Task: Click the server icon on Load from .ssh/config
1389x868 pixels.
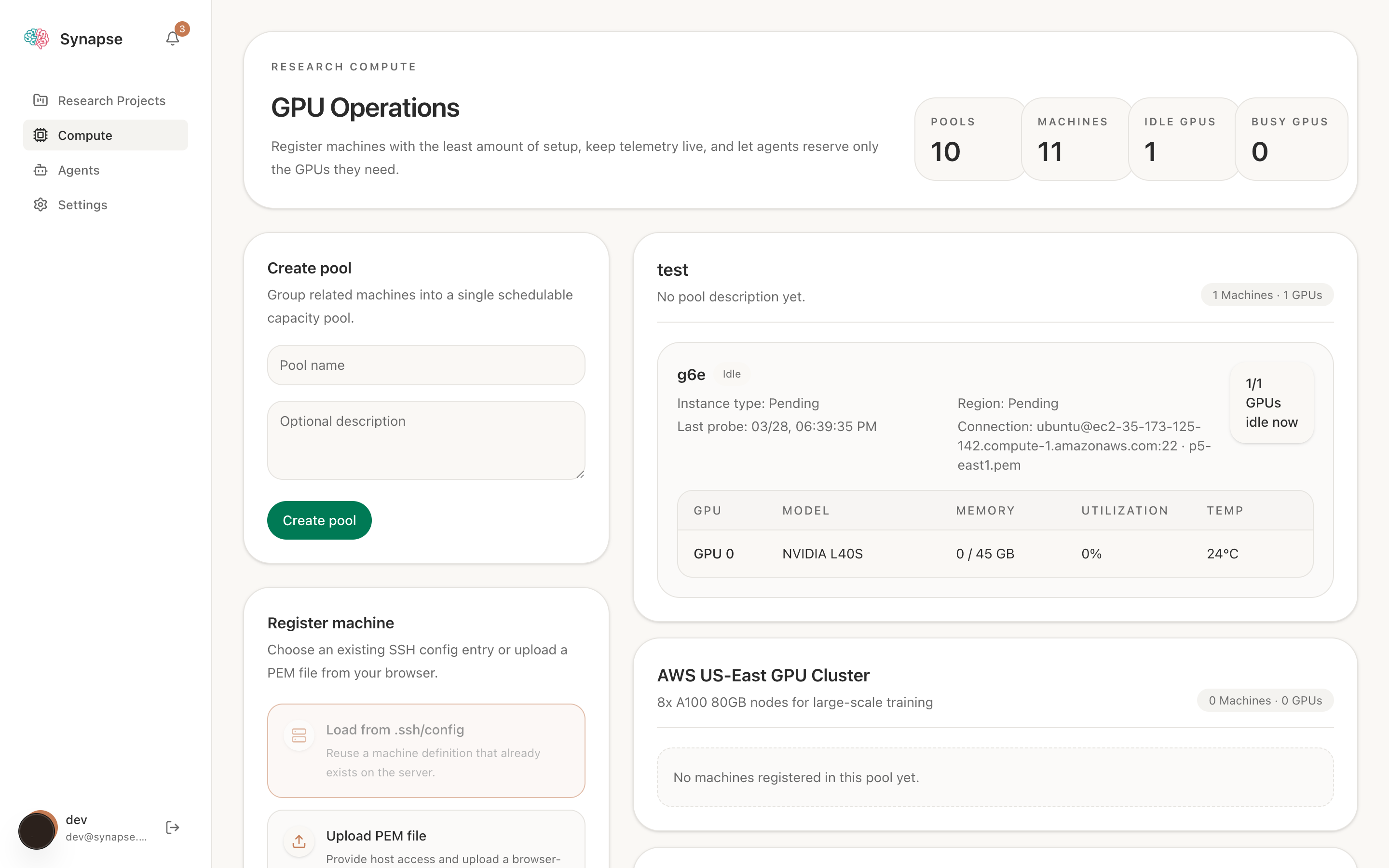Action: (x=299, y=735)
